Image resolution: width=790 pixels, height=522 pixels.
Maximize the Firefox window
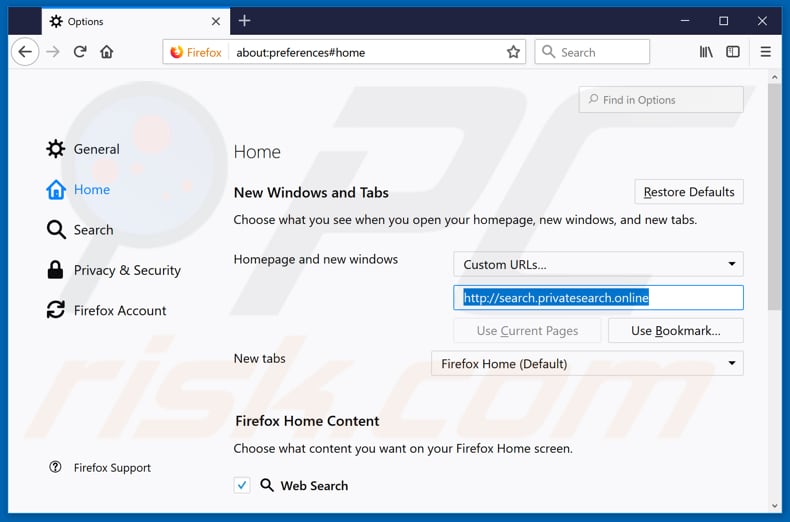[x=723, y=21]
